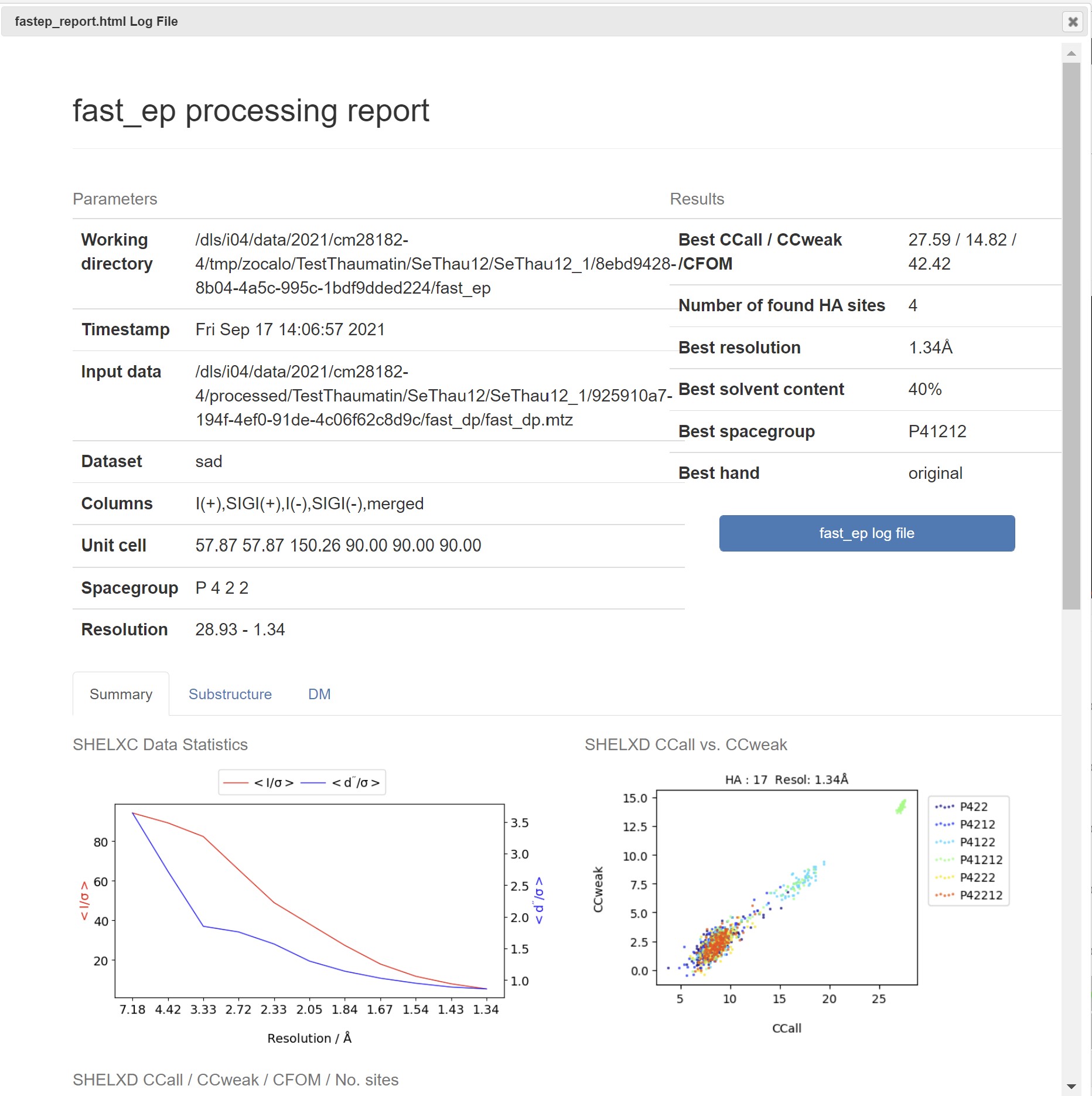
Task: Close the fastep_report.html log file dialog
Action: pyautogui.click(x=1073, y=22)
